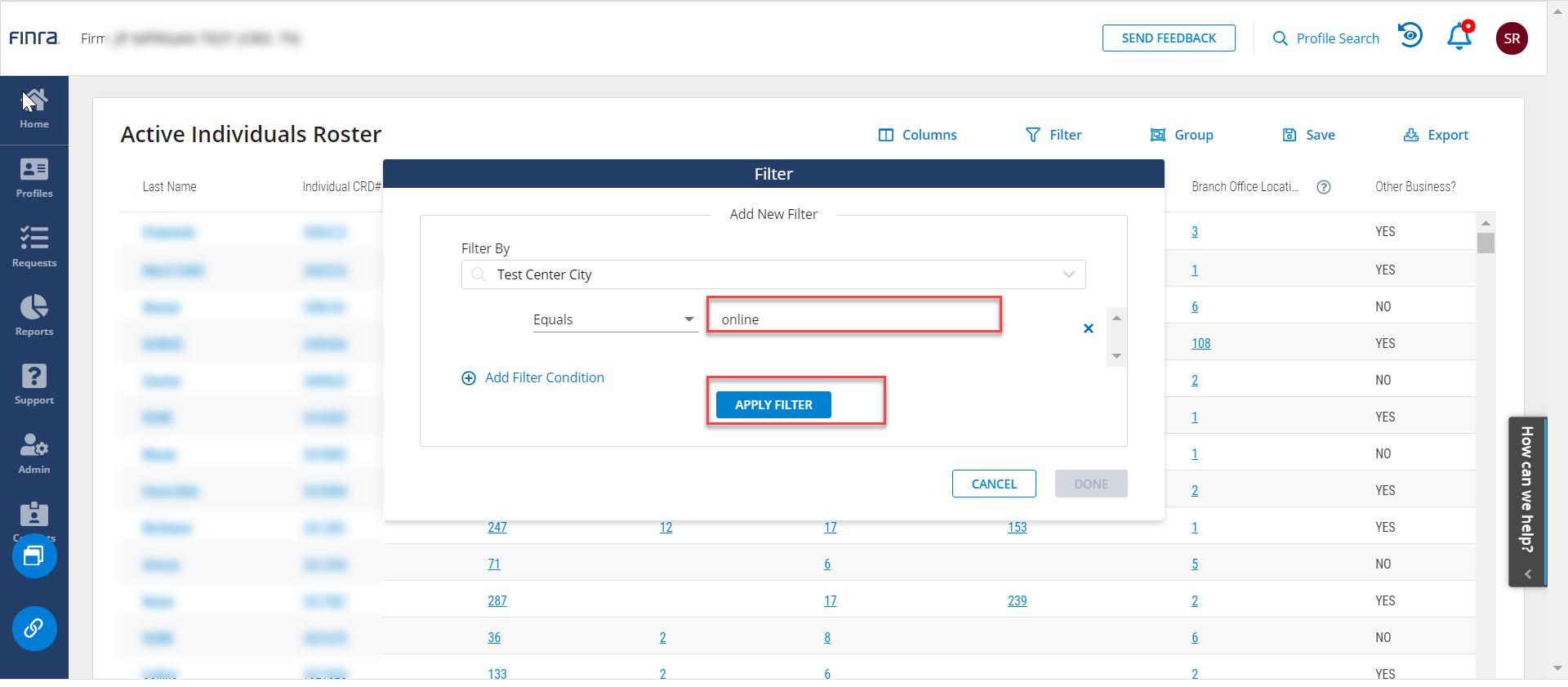Open the Group toolbar option
The width and height of the screenshot is (1568, 687).
(1181, 135)
